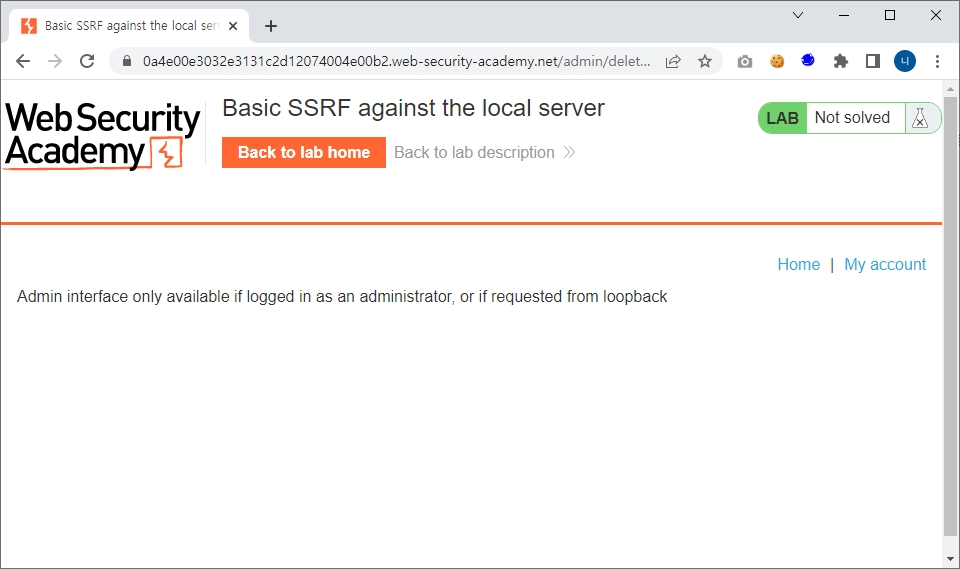Click the page's vertical scrollbar thumb
This screenshot has height=569, width=960.
[950, 315]
